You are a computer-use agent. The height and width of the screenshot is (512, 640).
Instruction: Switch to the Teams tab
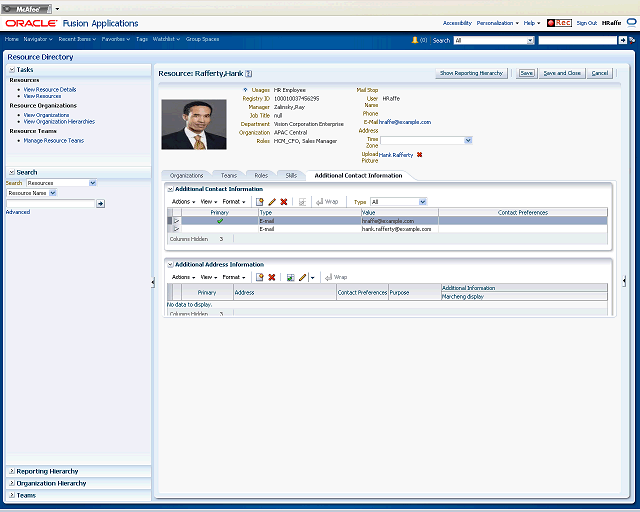(229, 176)
